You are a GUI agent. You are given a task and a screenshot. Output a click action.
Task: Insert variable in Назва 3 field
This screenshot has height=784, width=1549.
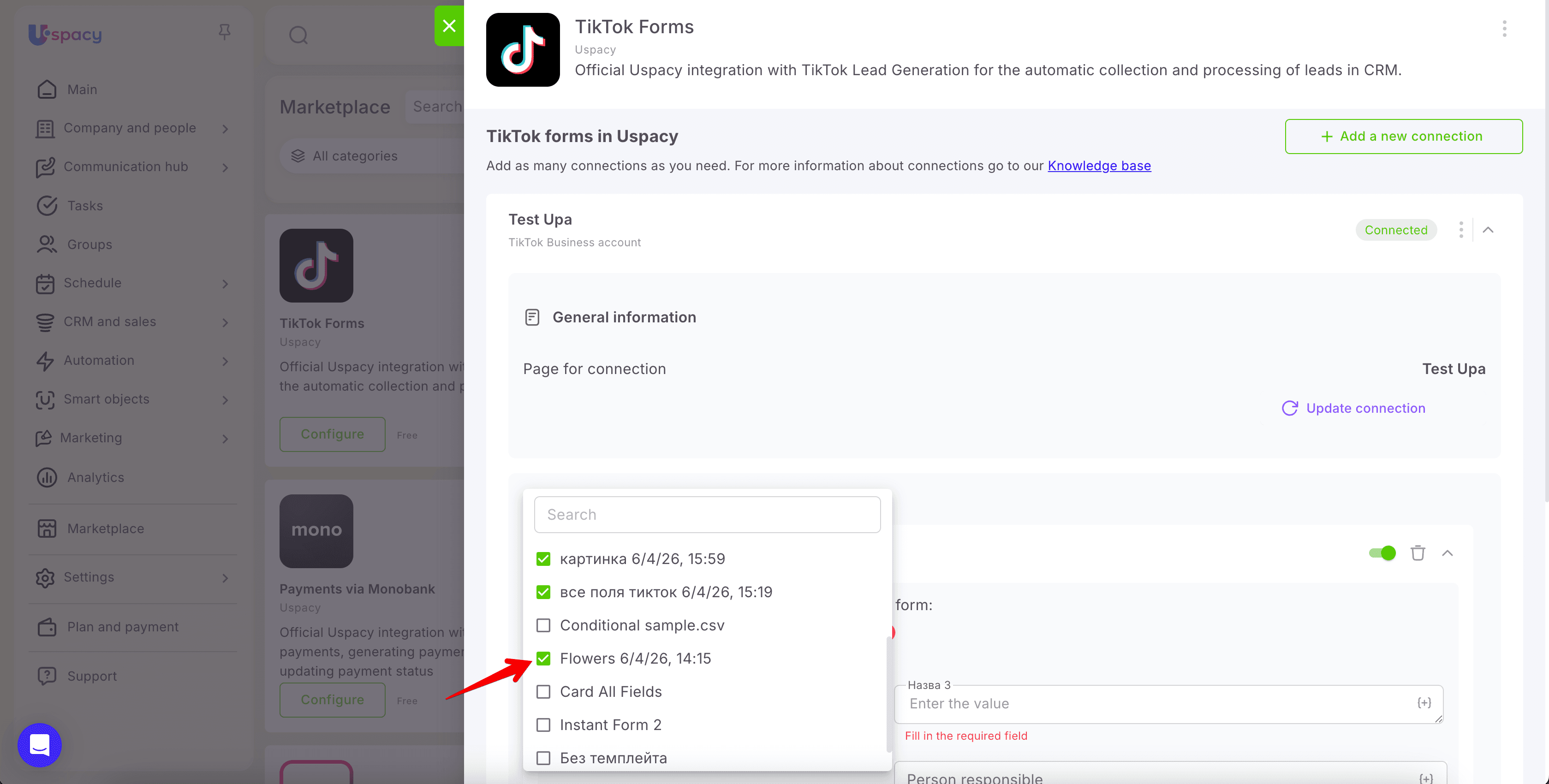[x=1424, y=703]
